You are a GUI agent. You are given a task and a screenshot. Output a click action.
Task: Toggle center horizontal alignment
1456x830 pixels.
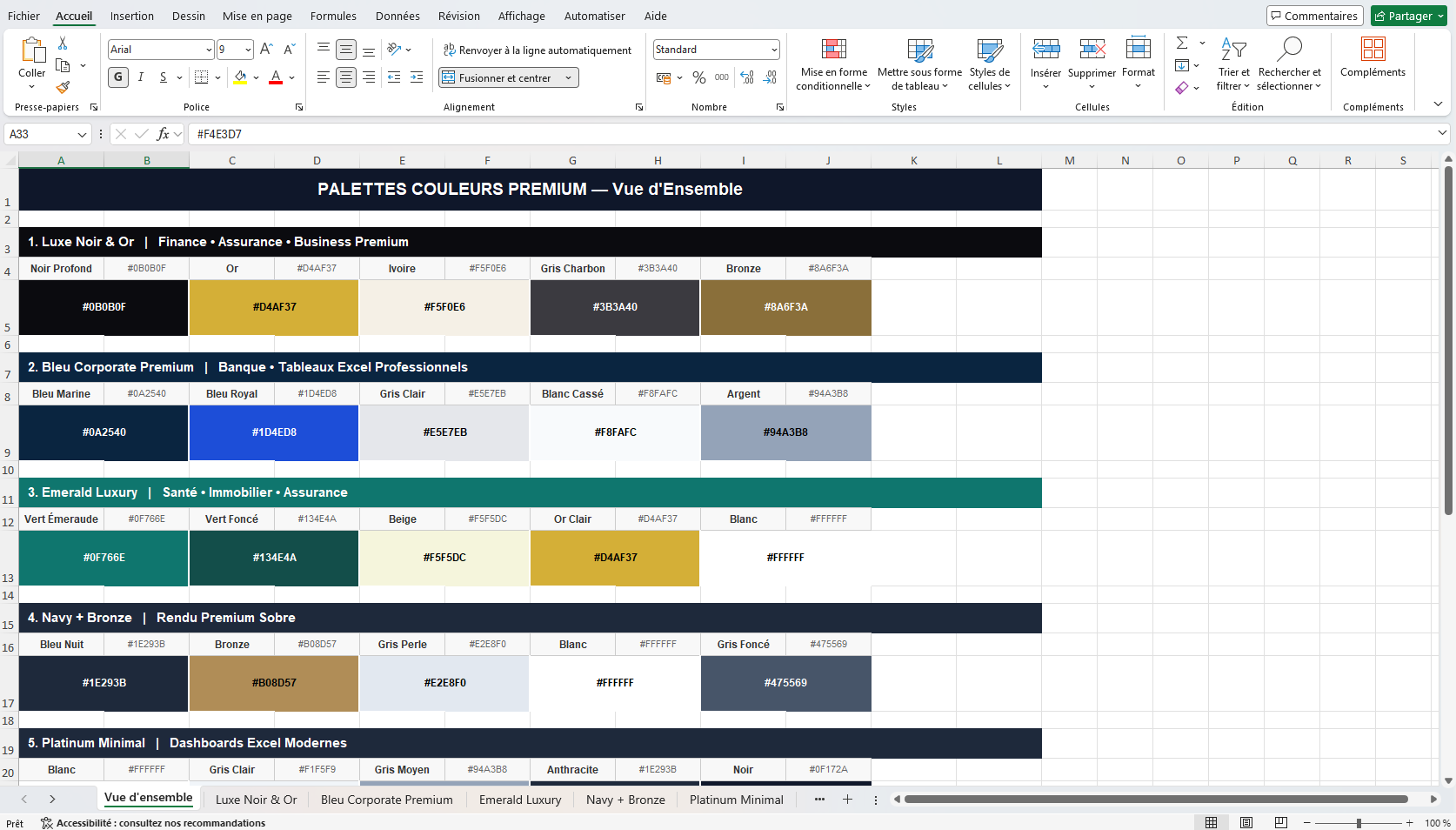(x=346, y=77)
